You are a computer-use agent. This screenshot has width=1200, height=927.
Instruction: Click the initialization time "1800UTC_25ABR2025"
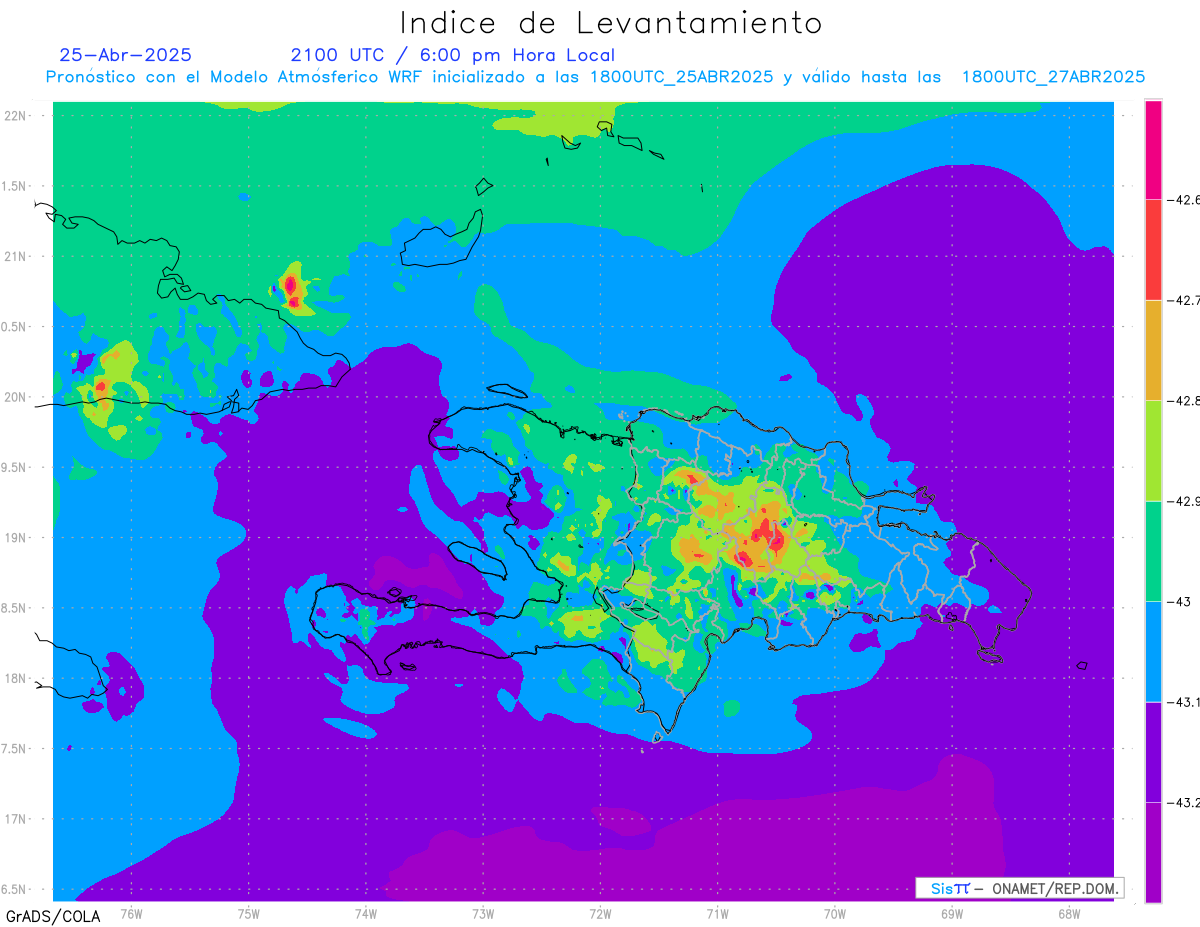[x=682, y=77]
